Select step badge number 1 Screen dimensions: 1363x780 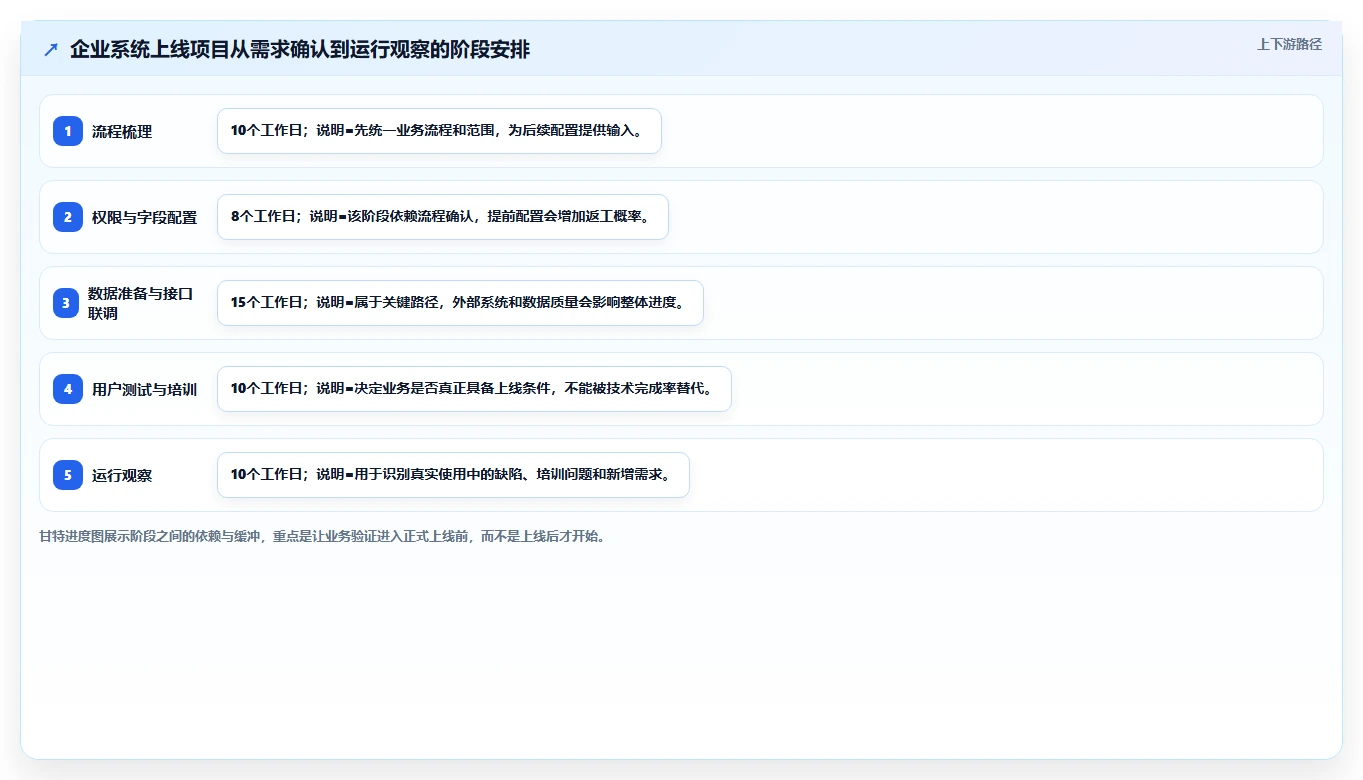click(x=68, y=131)
